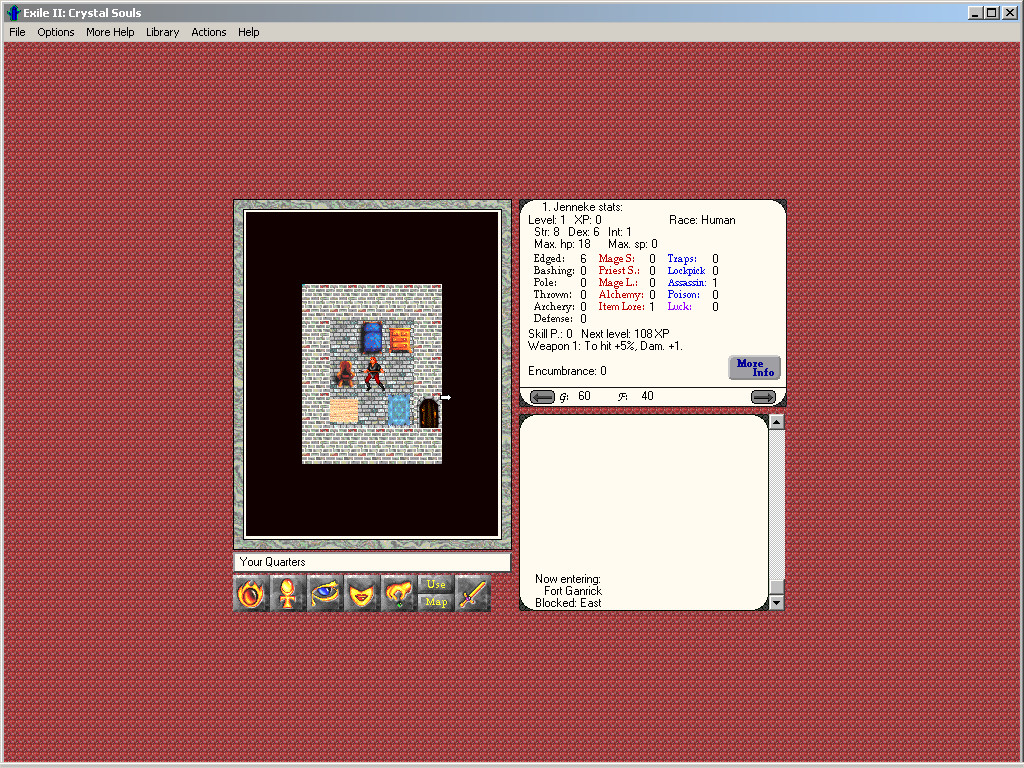Show next character with right arrow
The image size is (1024, 768).
pyautogui.click(x=763, y=396)
